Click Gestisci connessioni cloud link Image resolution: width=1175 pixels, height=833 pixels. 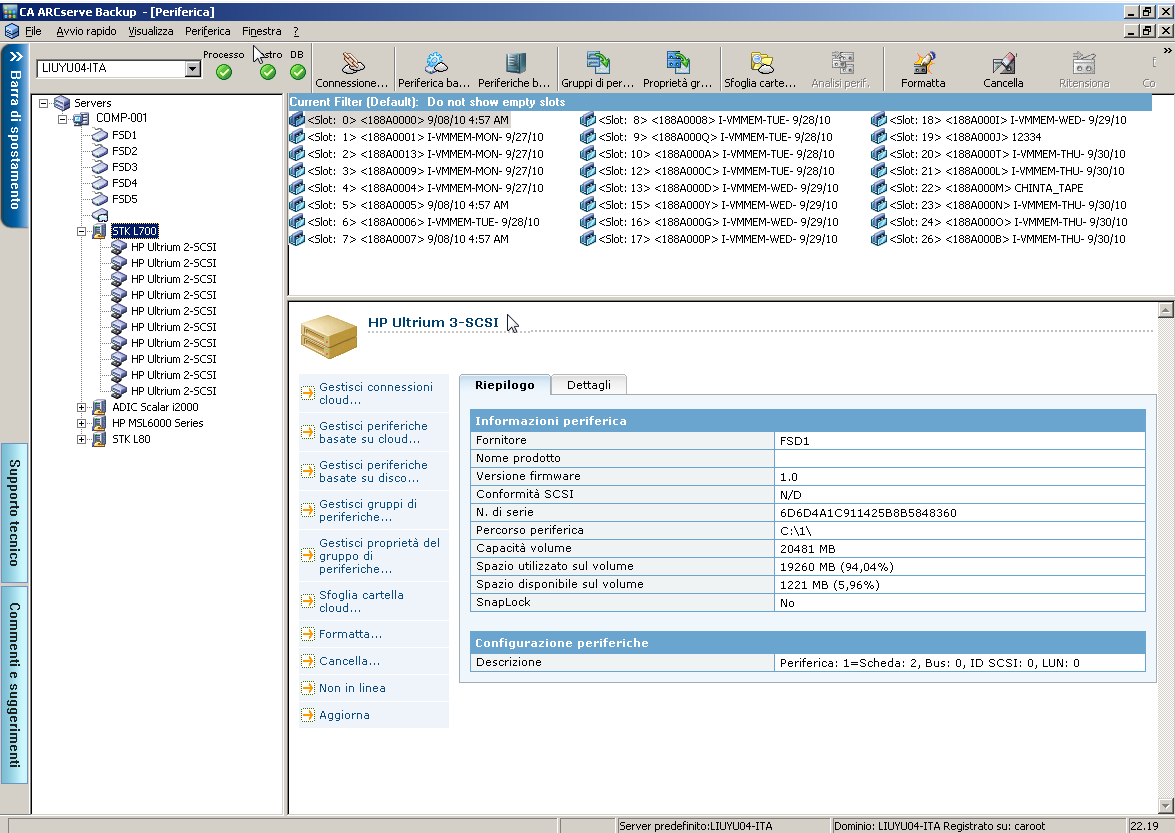click(x=375, y=393)
